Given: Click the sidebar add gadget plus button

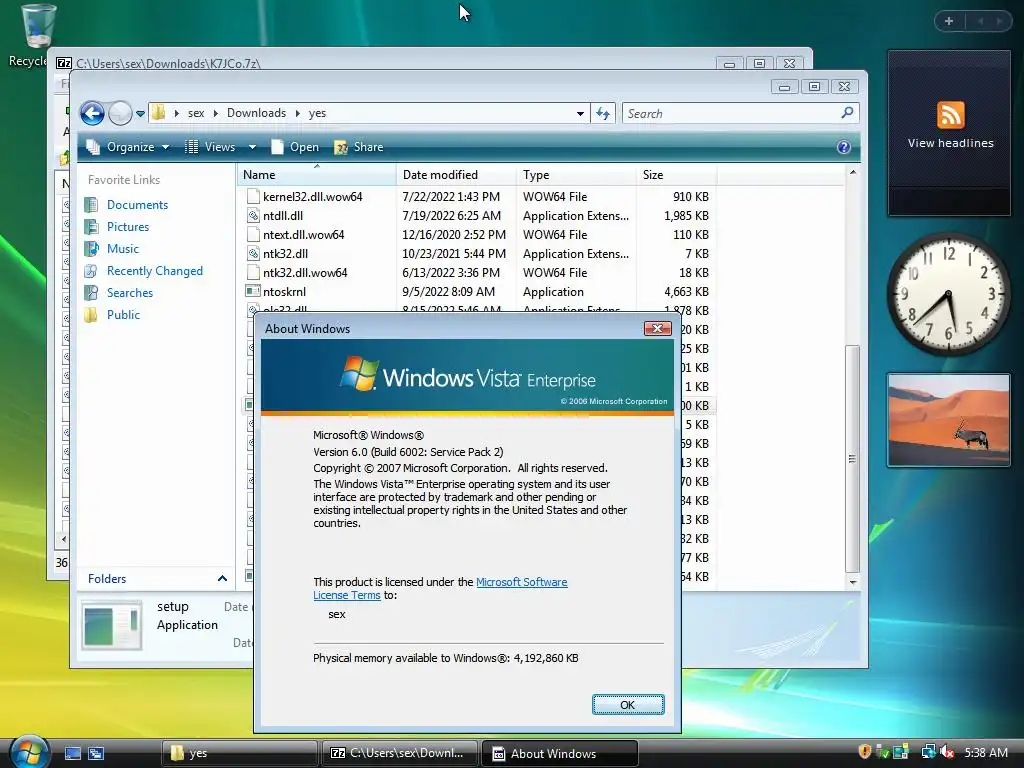Looking at the screenshot, I should (x=949, y=21).
